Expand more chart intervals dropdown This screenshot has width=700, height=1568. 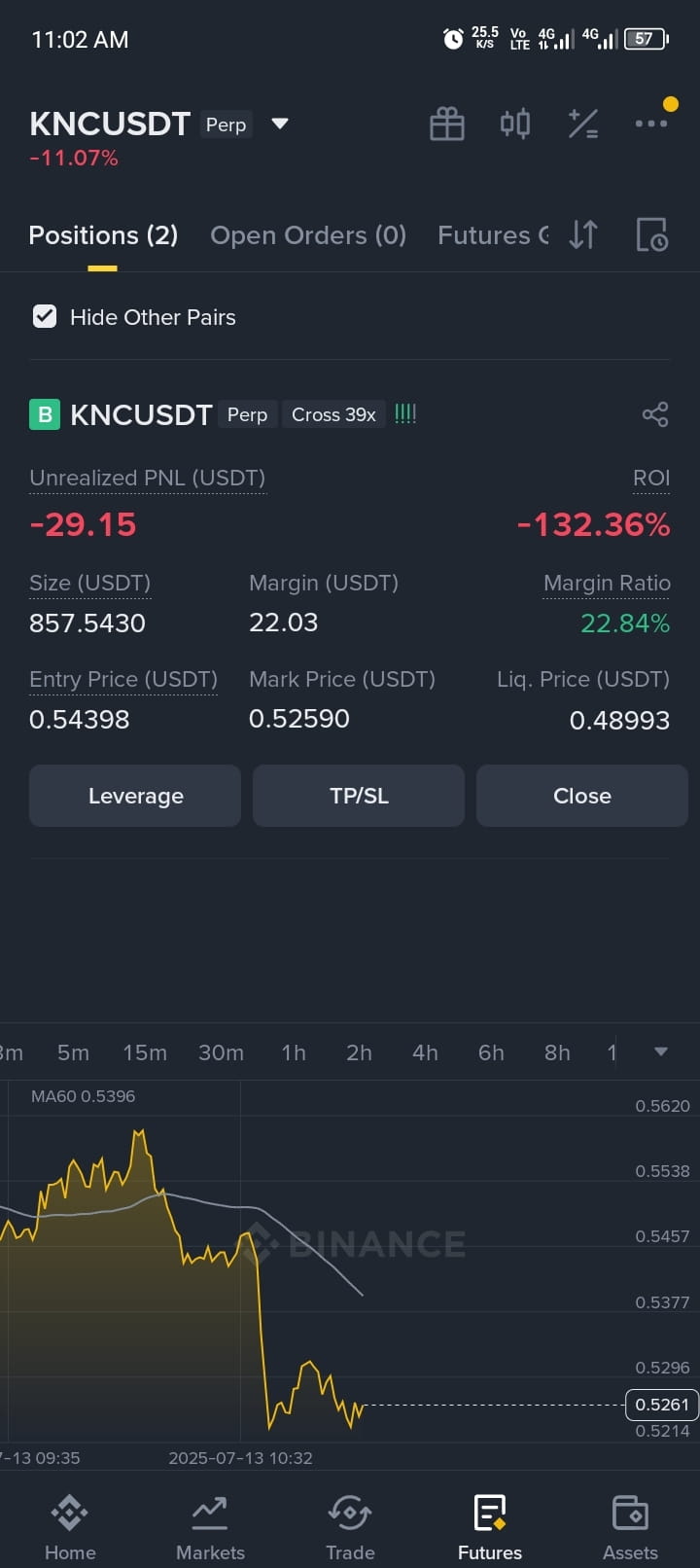(x=661, y=1051)
